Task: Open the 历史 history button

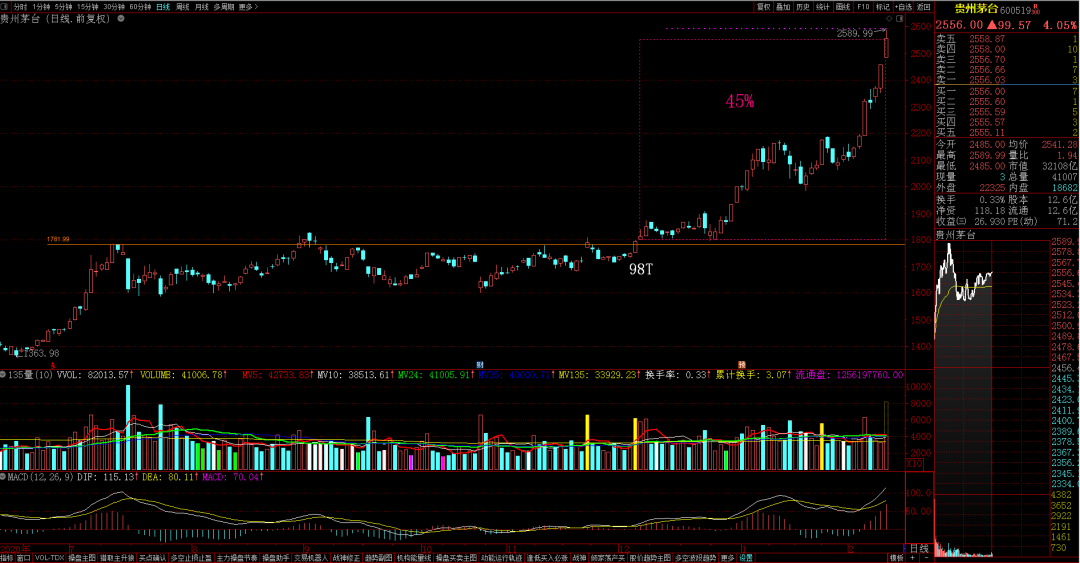Action: pos(803,7)
